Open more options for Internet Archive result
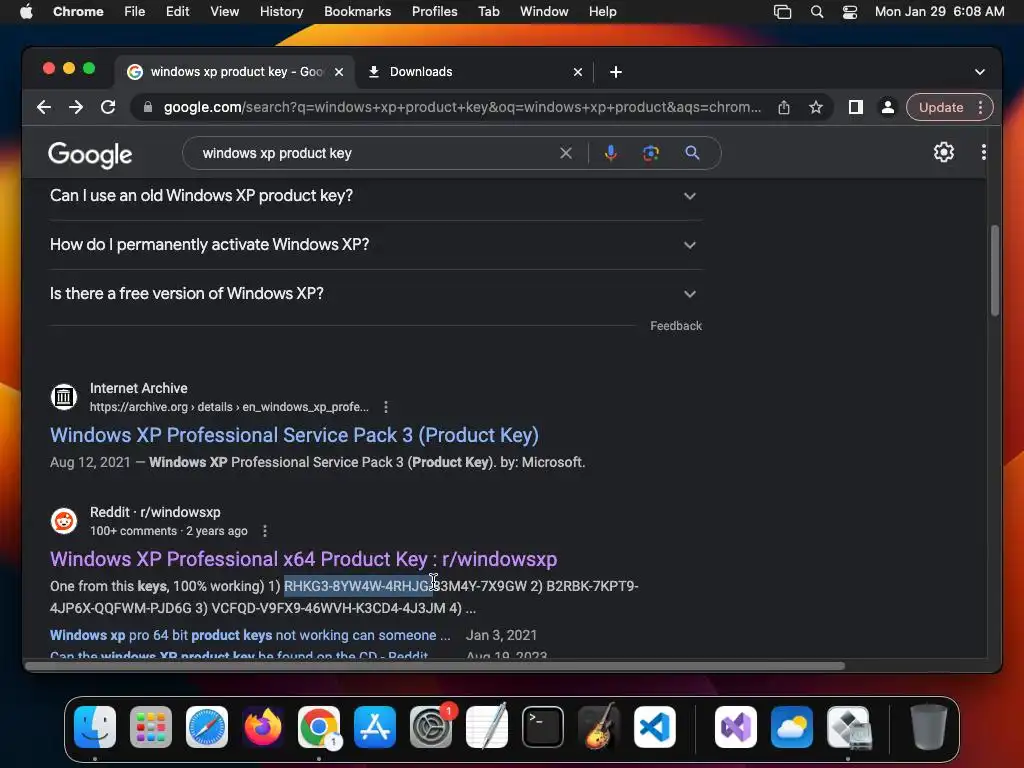This screenshot has height=768, width=1024. click(x=386, y=407)
